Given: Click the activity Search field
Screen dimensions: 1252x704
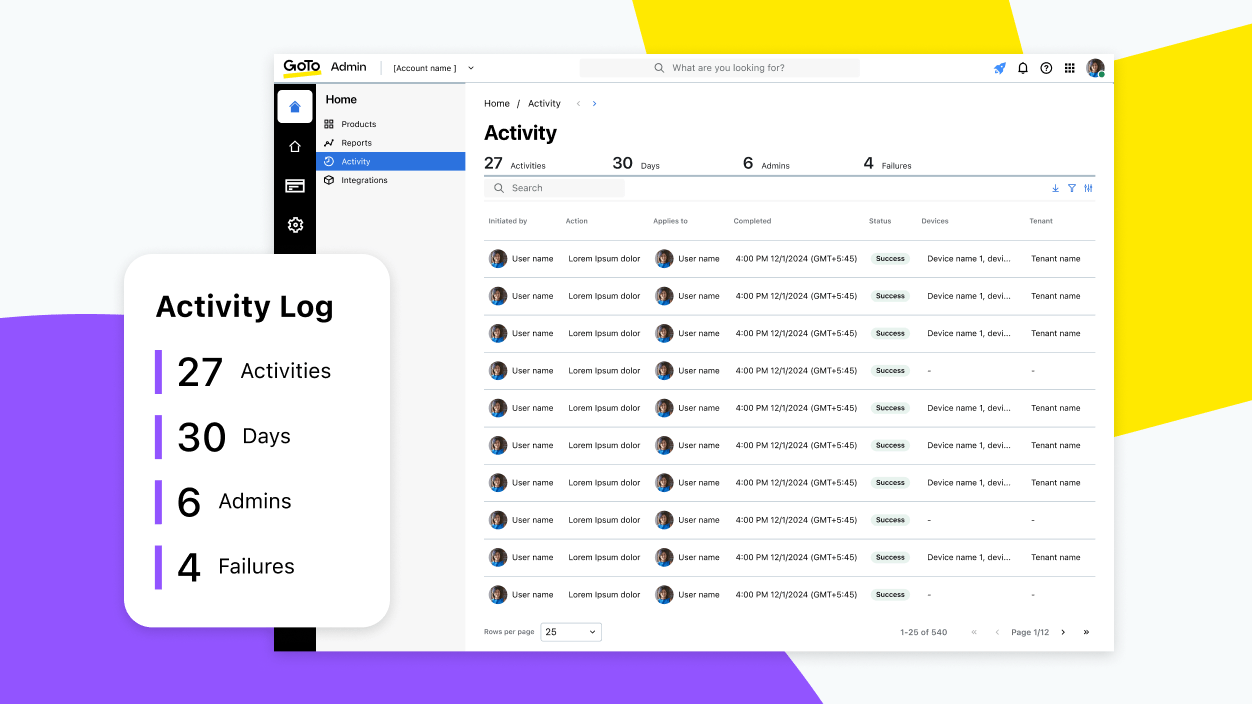Looking at the screenshot, I should click(555, 188).
